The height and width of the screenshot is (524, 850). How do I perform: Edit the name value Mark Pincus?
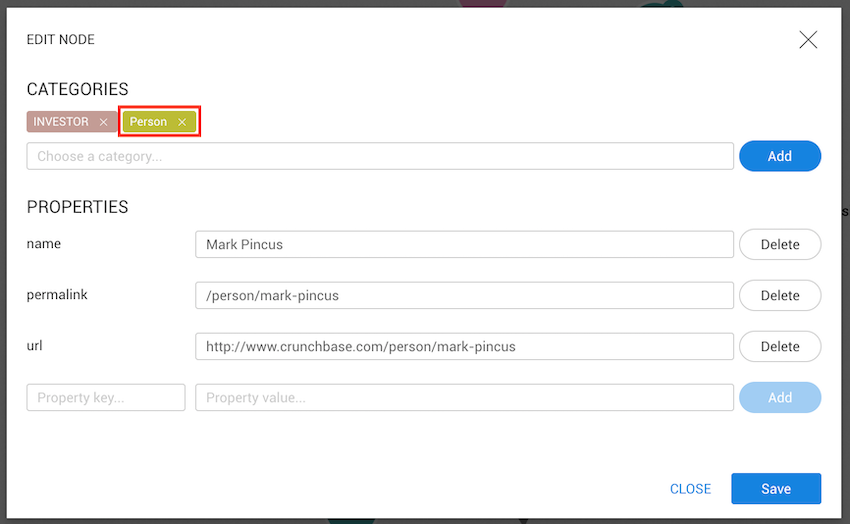click(x=464, y=244)
